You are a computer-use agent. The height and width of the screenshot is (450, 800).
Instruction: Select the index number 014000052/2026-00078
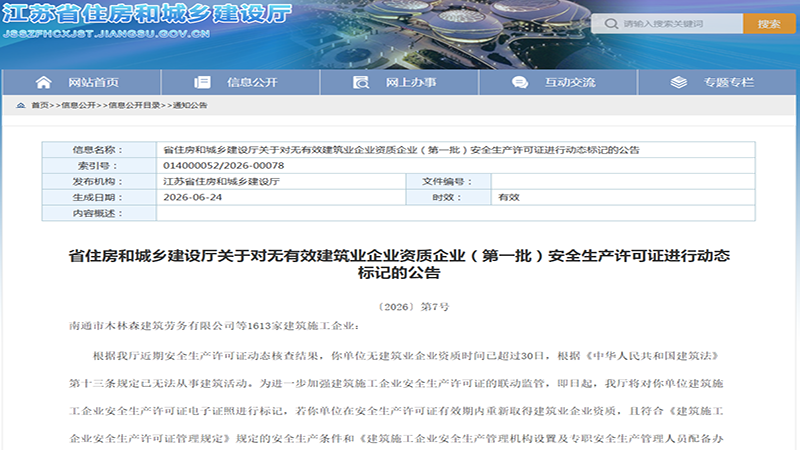tap(223, 165)
